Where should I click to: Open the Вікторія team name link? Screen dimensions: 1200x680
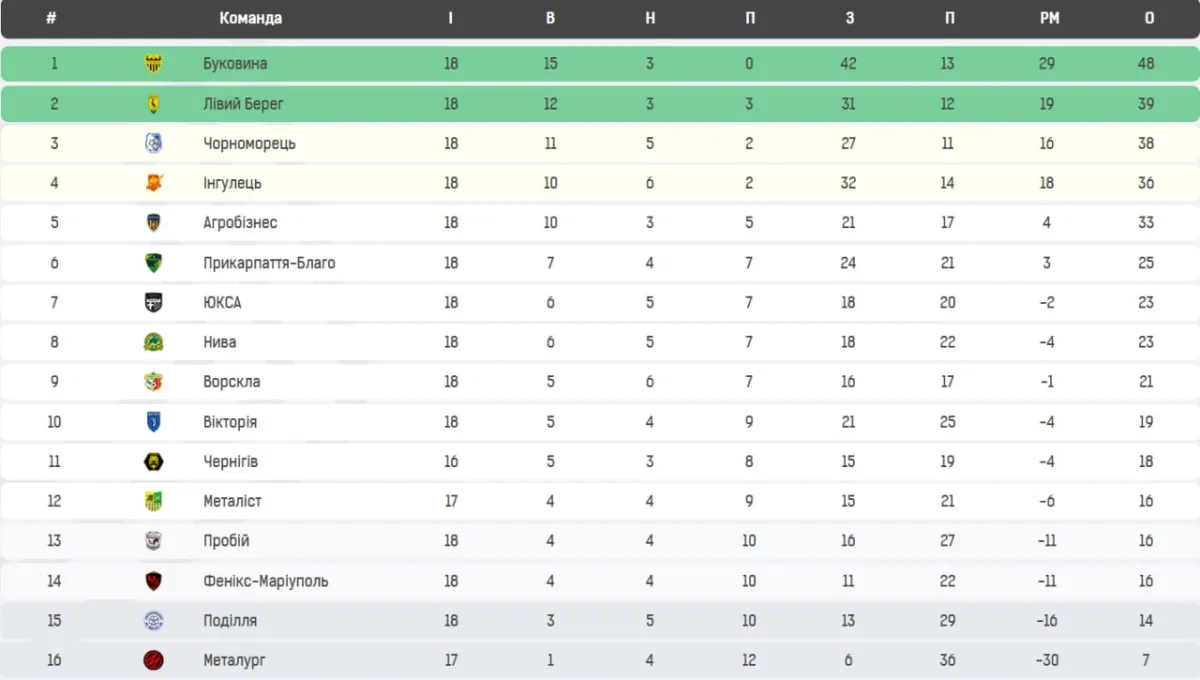pos(229,422)
